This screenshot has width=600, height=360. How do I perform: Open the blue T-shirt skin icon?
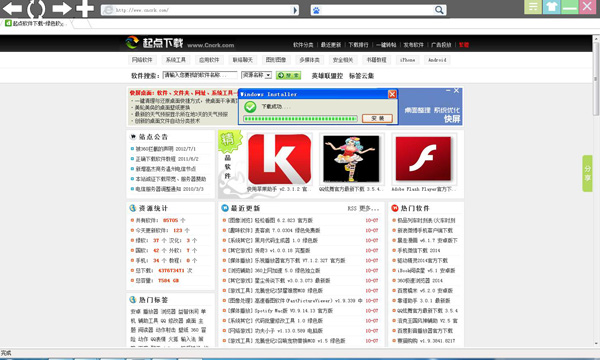pos(551,7)
